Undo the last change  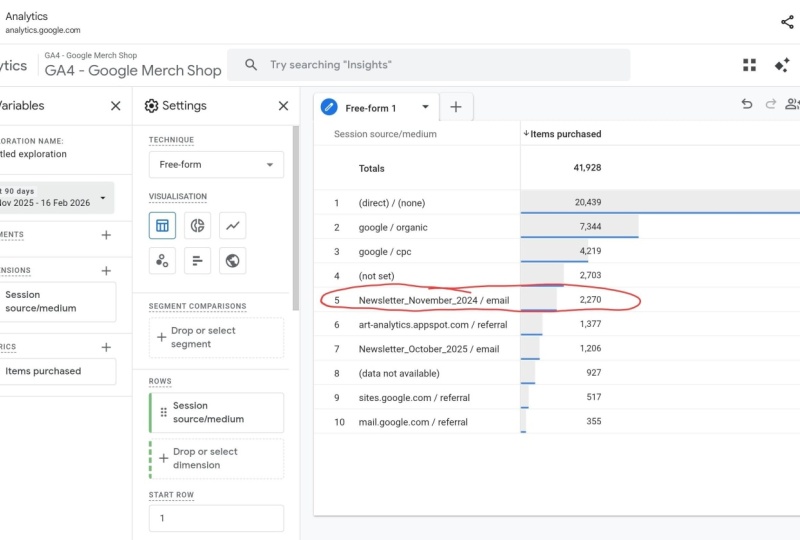pos(747,104)
